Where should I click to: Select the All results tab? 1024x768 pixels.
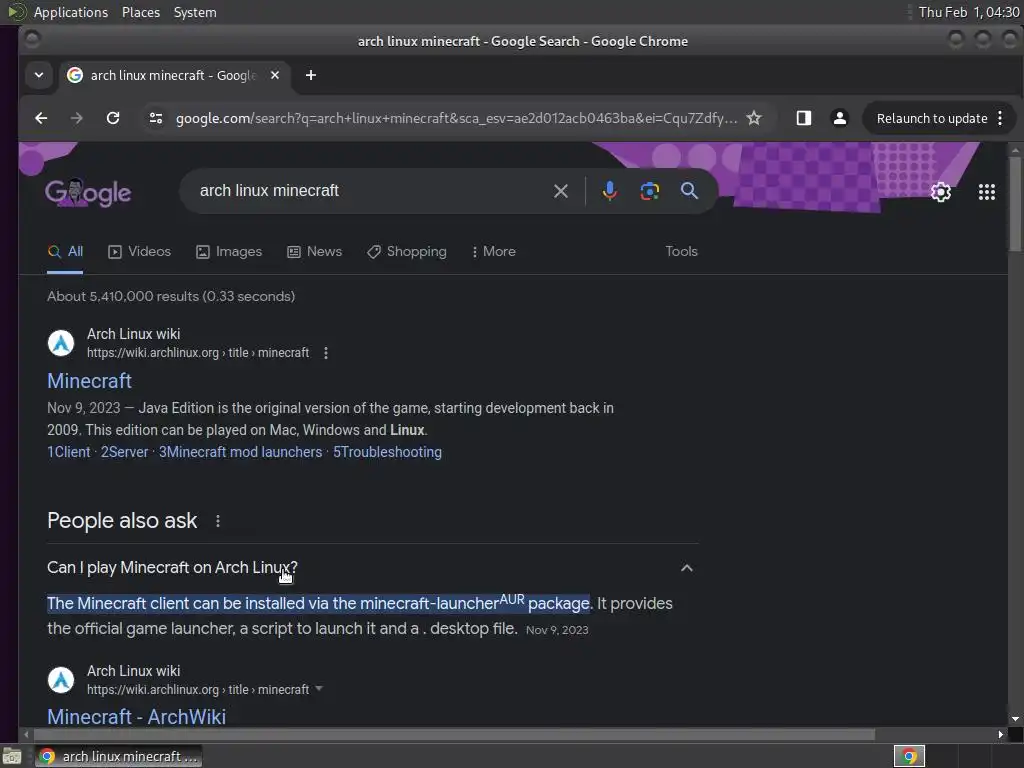tap(65, 252)
